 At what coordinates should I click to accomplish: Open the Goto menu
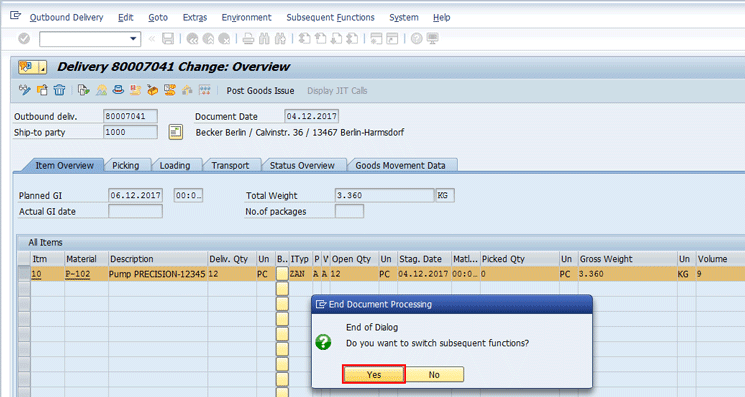[x=158, y=17]
